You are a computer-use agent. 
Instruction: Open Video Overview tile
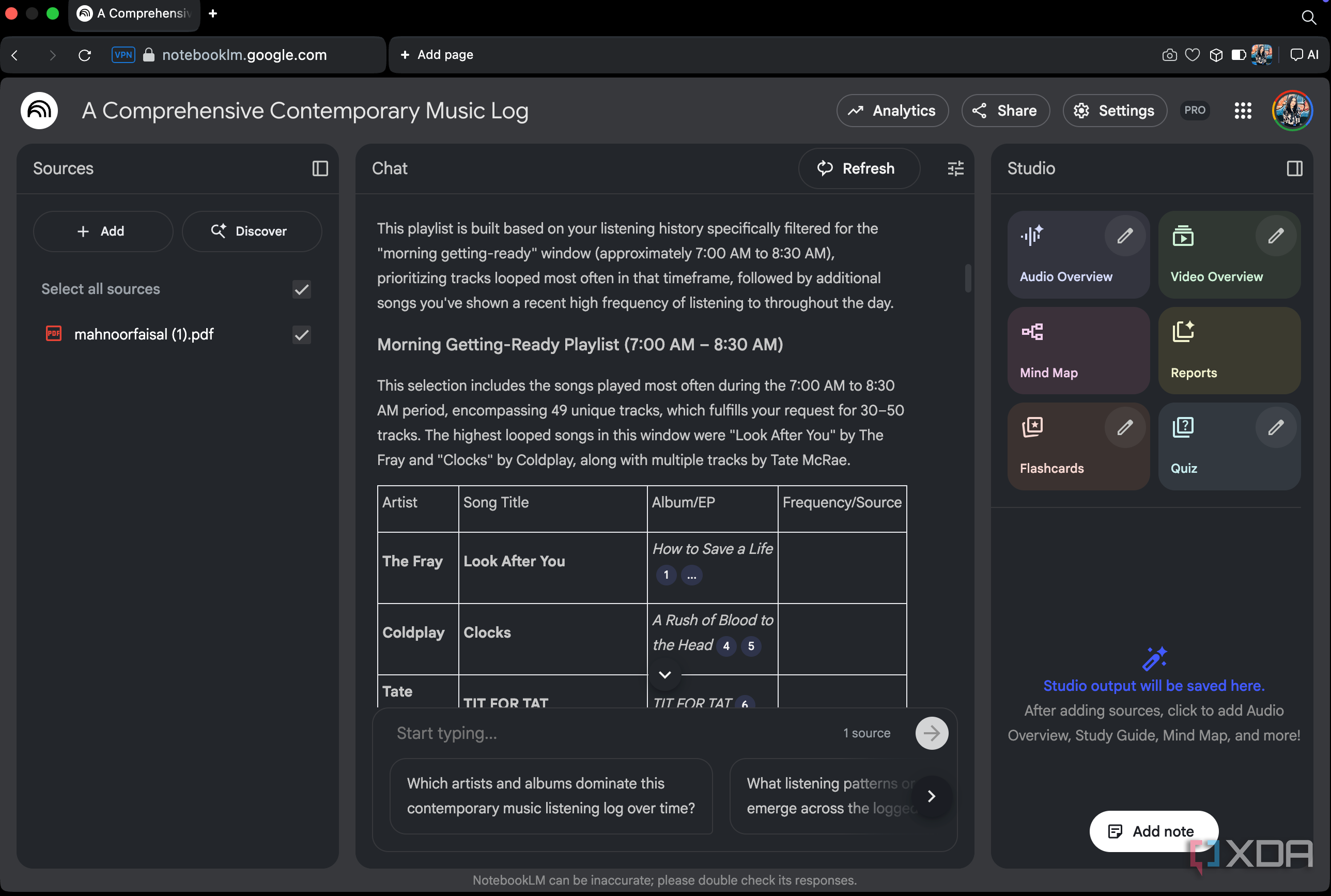pos(1229,255)
